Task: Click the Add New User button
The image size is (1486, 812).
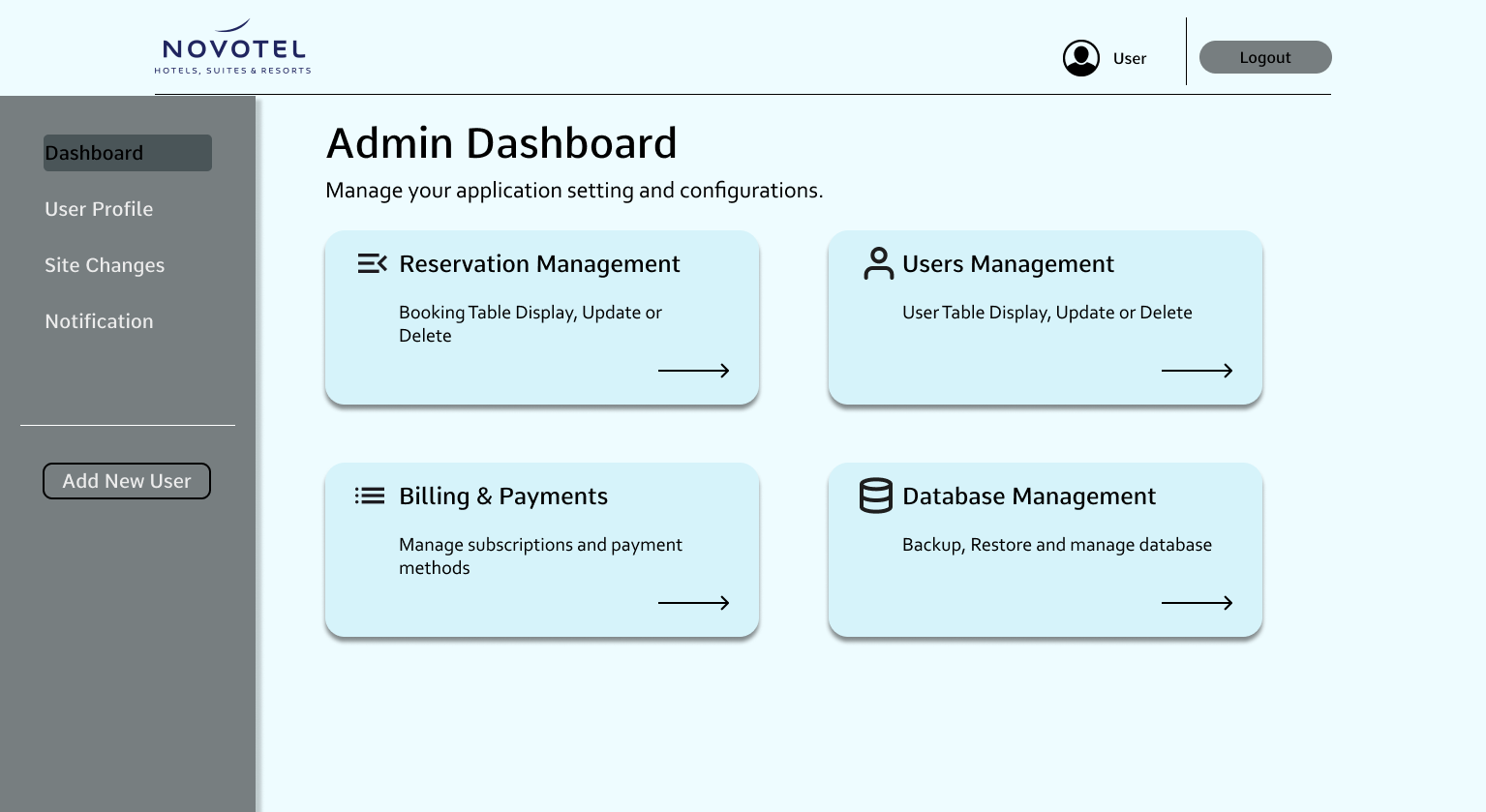Action: pos(127,481)
